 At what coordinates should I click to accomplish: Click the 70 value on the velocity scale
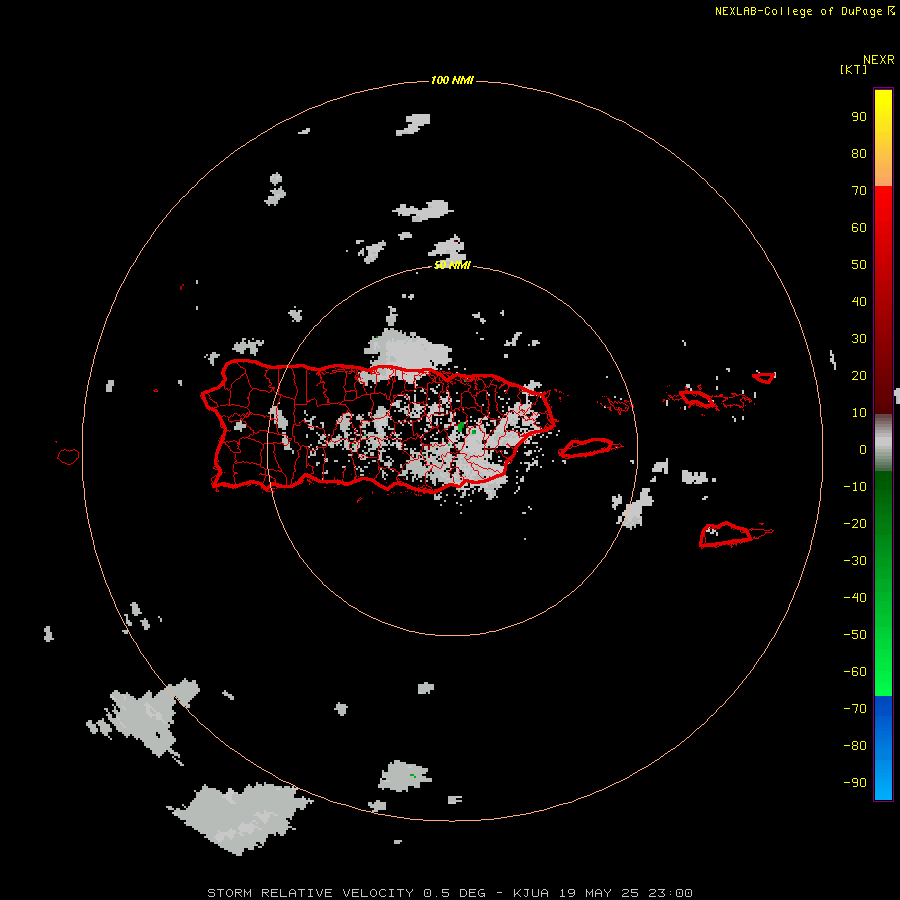pyautogui.click(x=859, y=191)
